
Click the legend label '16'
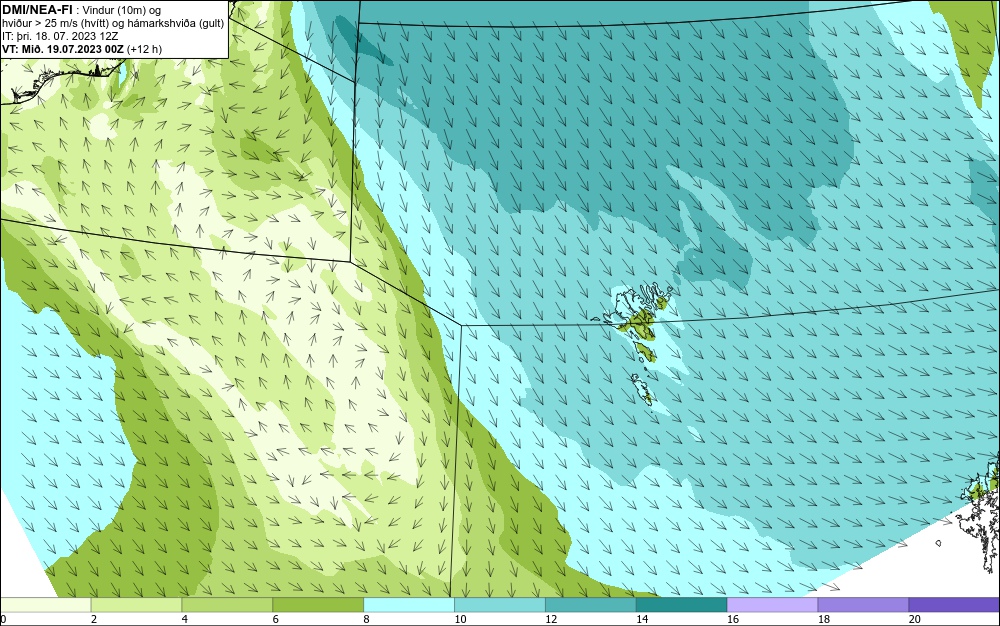coord(733,619)
